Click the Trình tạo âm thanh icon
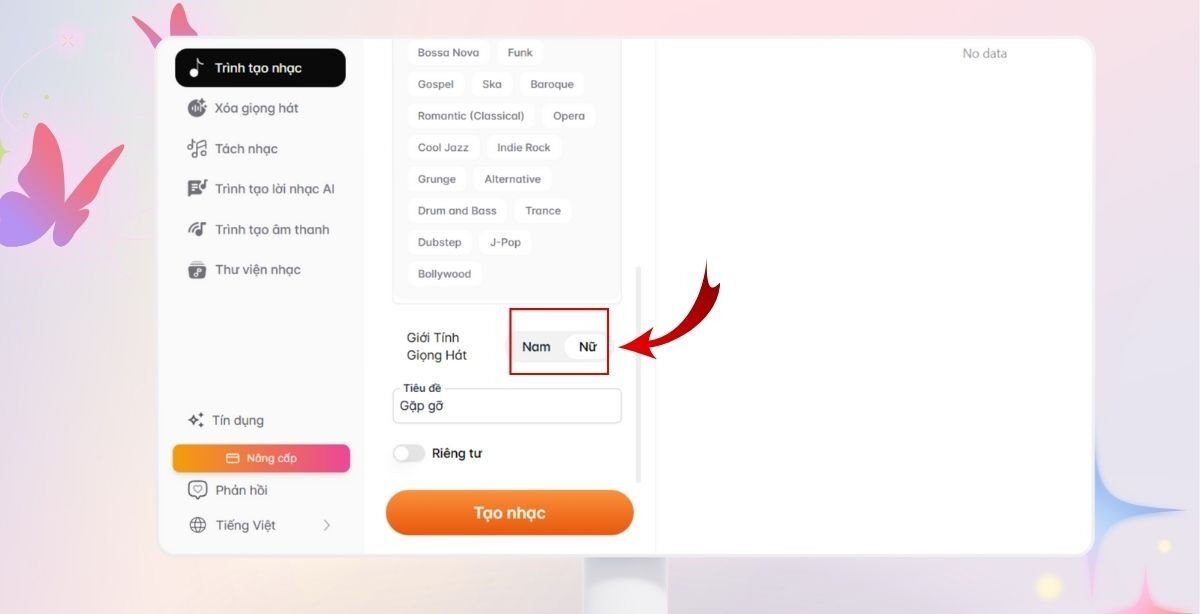This screenshot has height=614, width=1200. click(197, 229)
